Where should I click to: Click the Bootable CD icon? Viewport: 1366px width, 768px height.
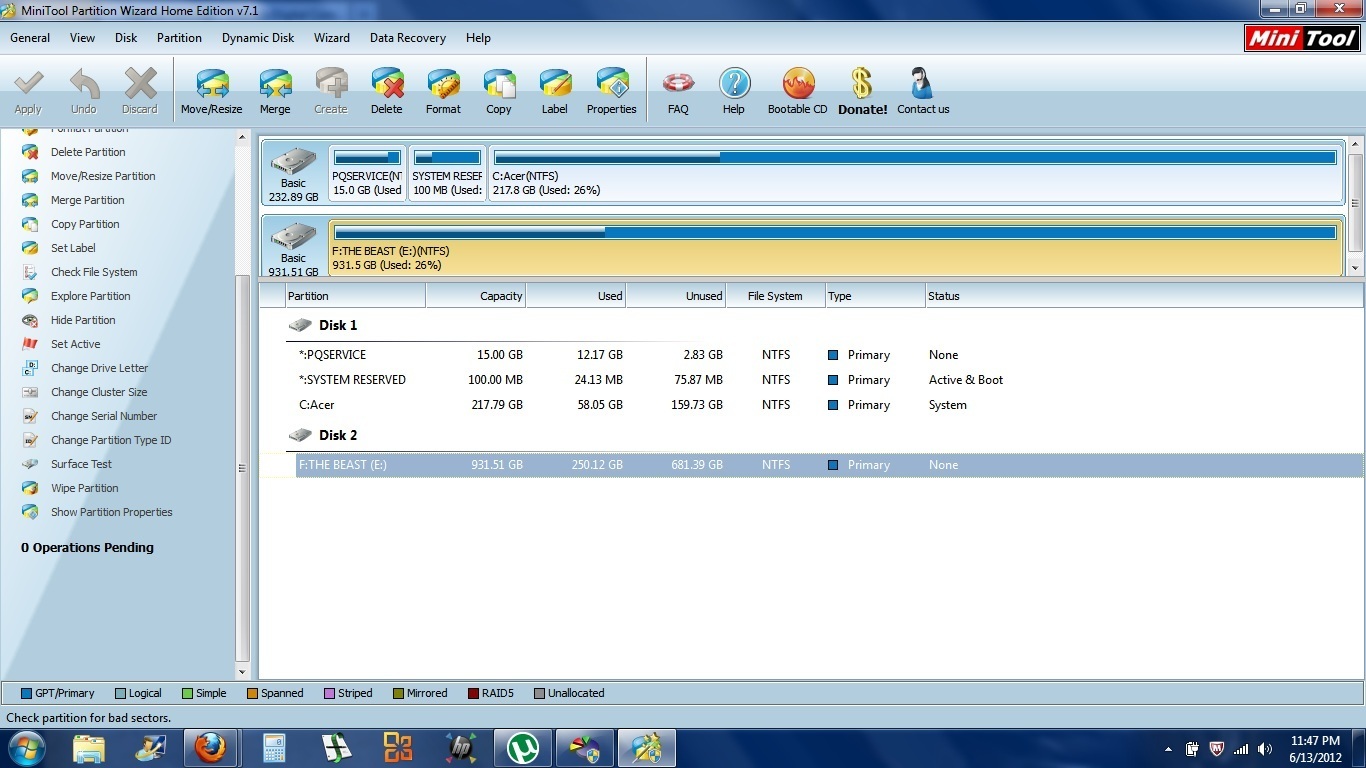tap(797, 91)
